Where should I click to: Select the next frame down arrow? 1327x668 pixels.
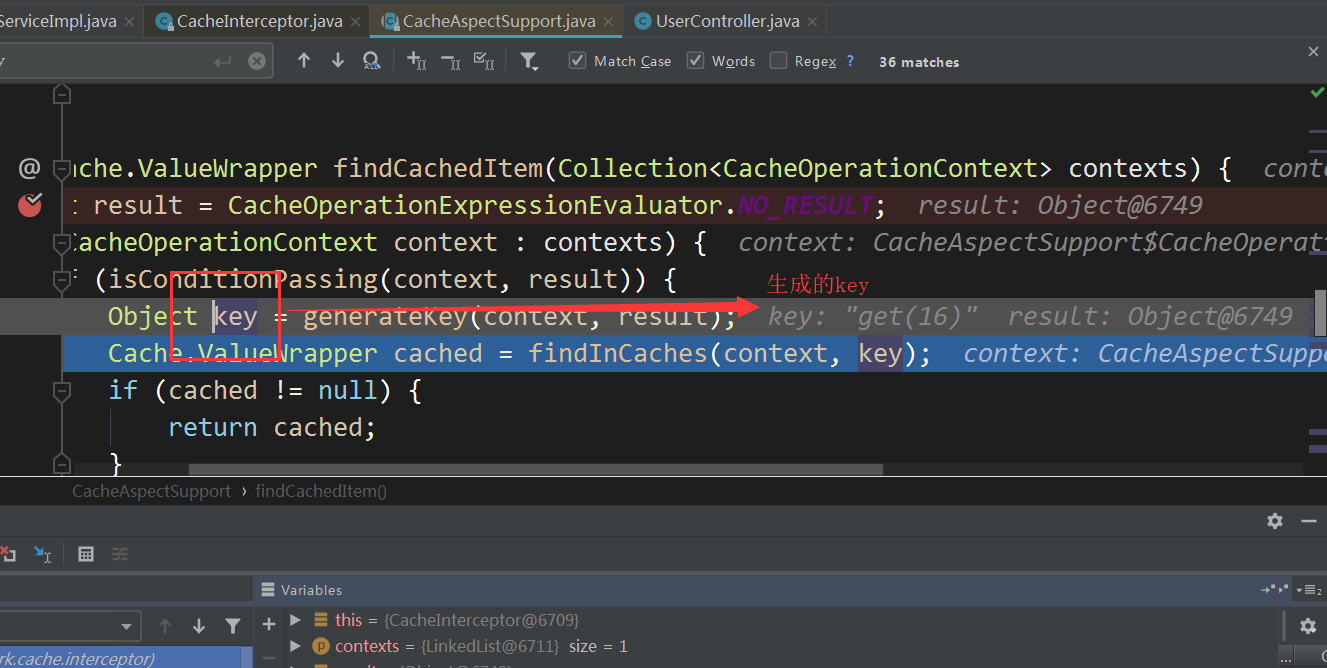click(199, 626)
